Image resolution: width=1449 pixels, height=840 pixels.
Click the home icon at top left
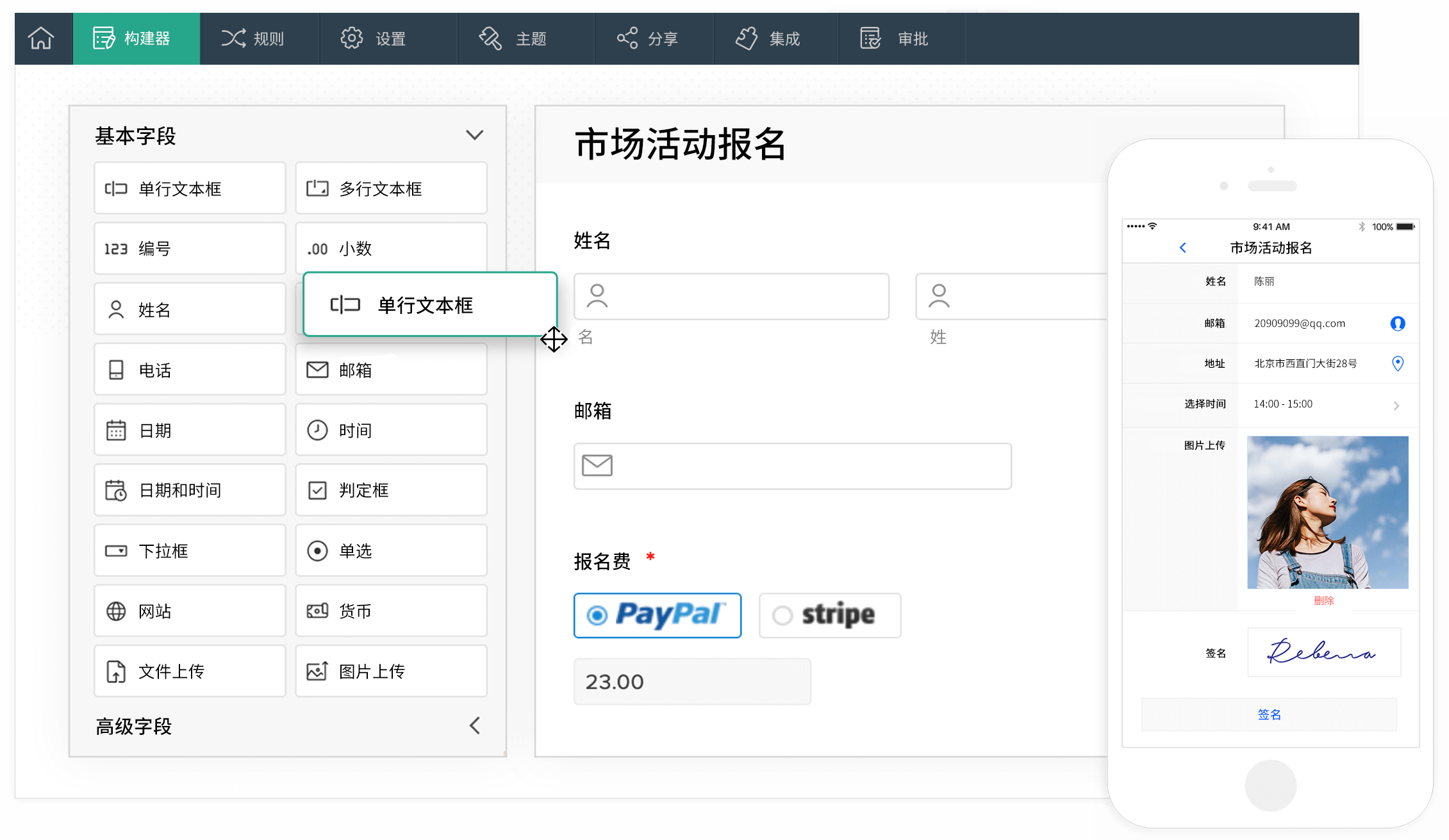pyautogui.click(x=41, y=38)
